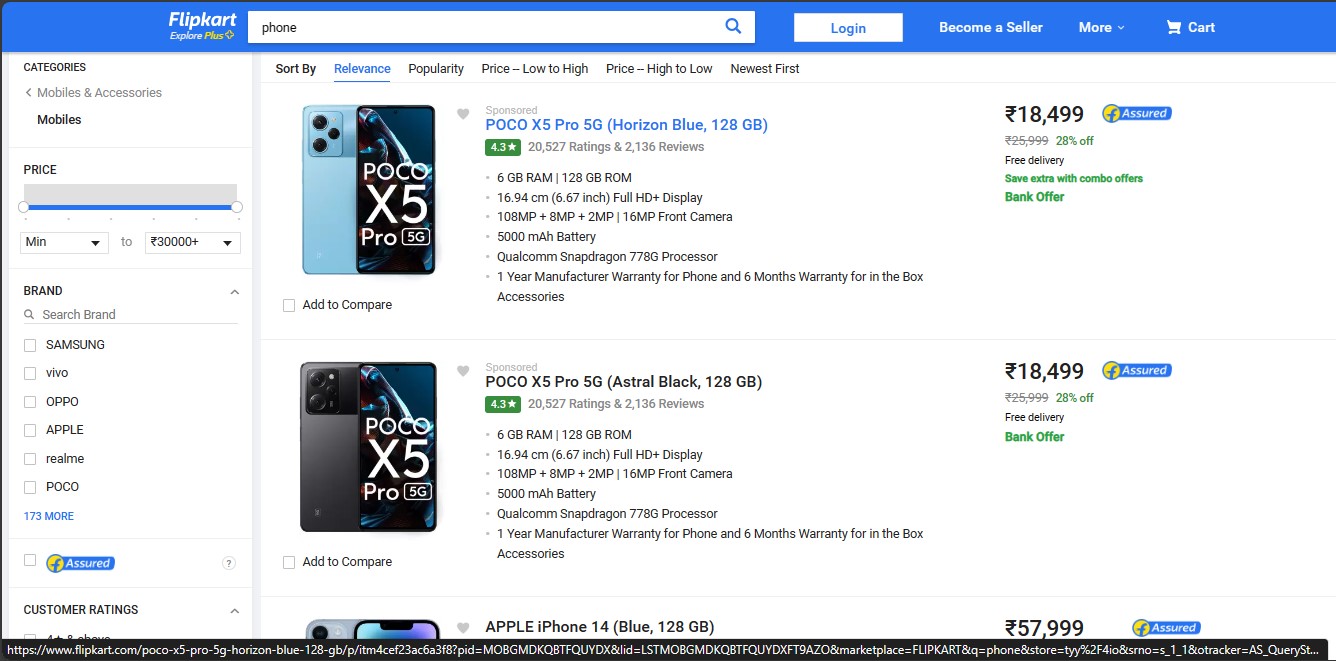Open the Min price dropdown
The width and height of the screenshot is (1336, 661).
click(65, 243)
